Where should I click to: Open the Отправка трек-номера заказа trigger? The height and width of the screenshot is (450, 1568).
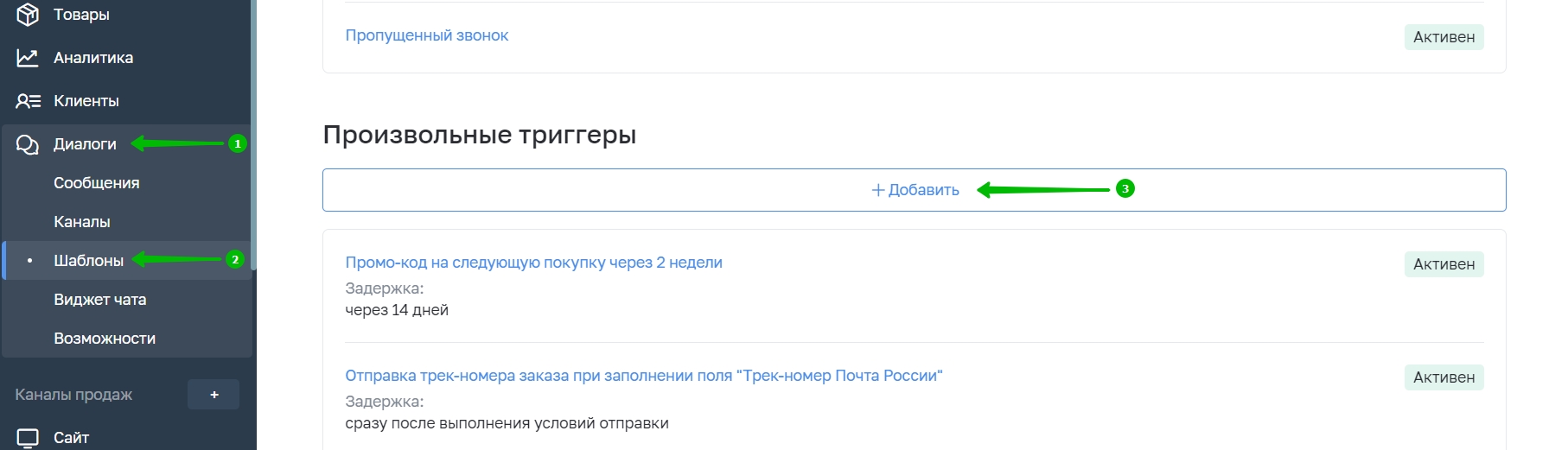pyautogui.click(x=644, y=376)
